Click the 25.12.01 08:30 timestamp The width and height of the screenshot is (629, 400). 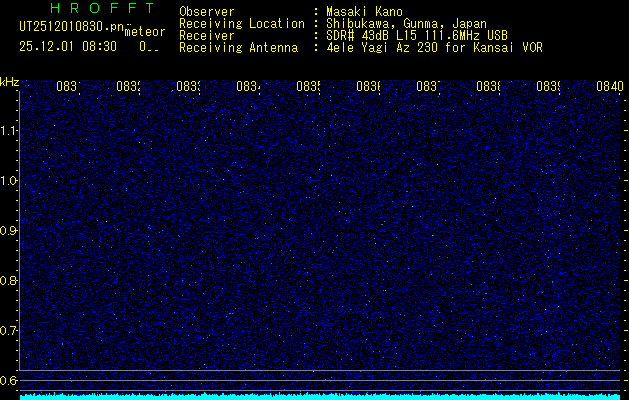click(x=67, y=46)
